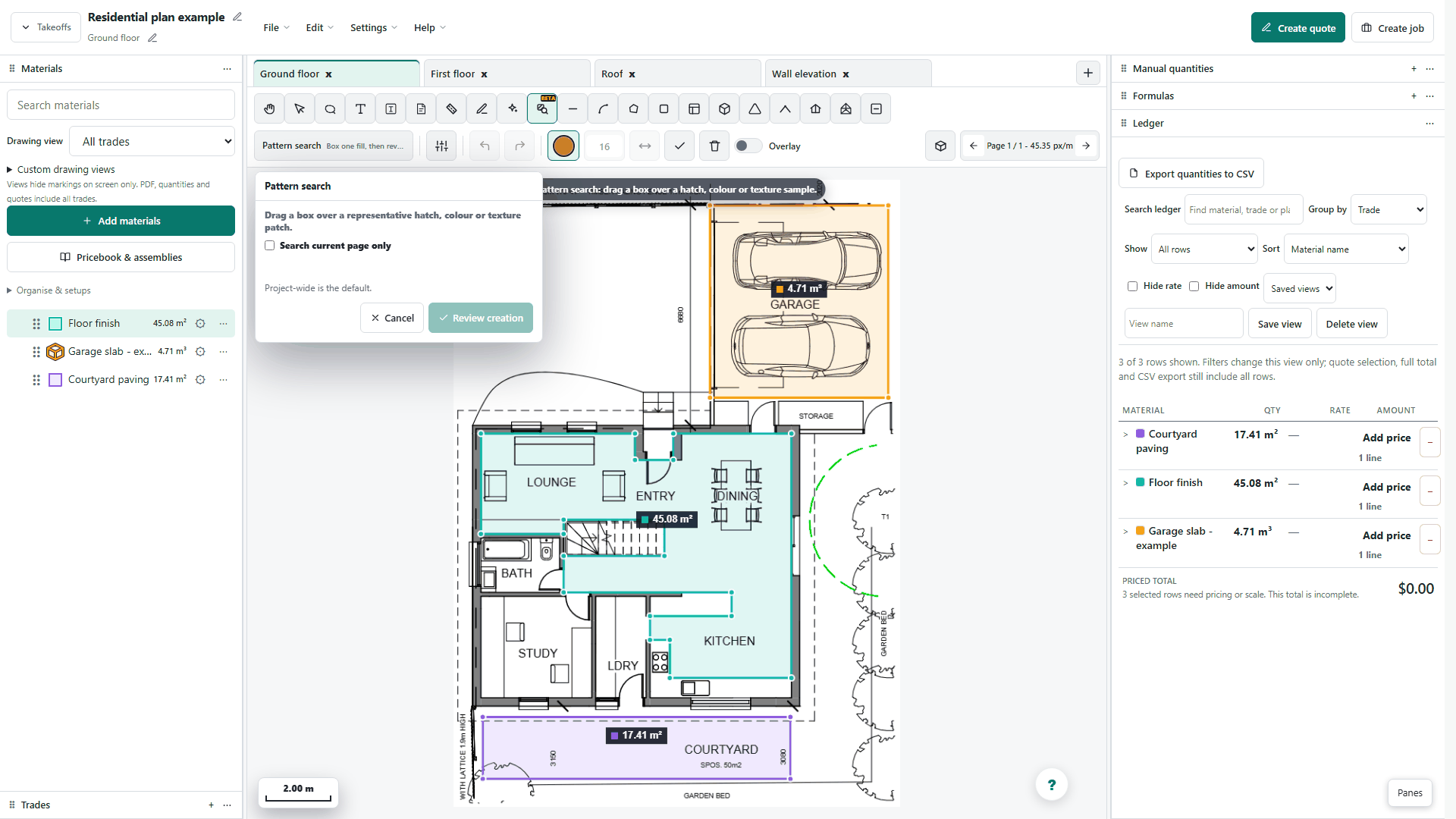The height and width of the screenshot is (819, 1456).
Task: Select the arrow pointer tool
Action: tap(300, 109)
